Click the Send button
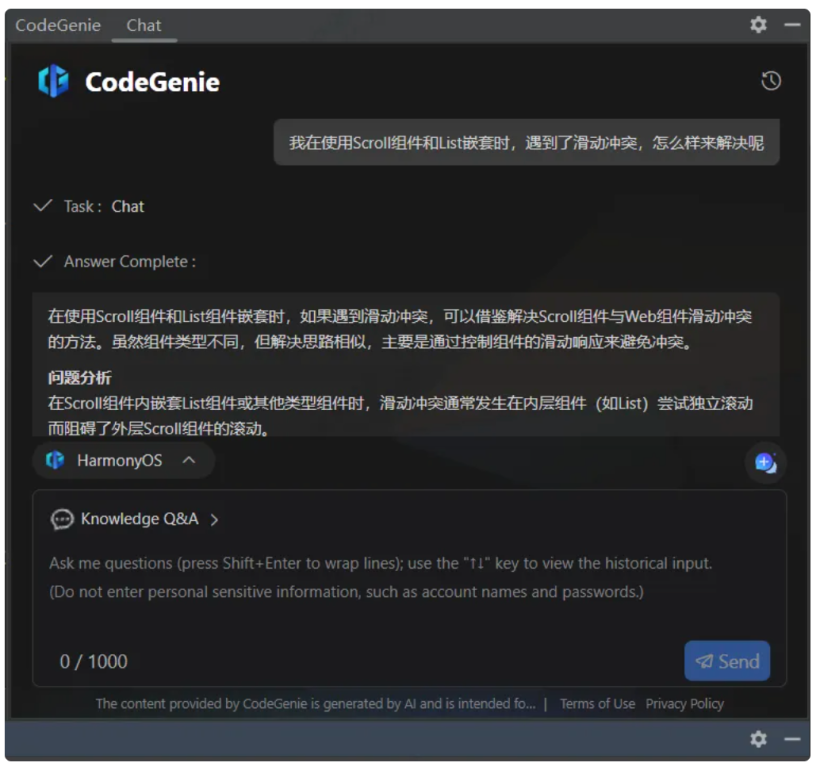Image resolution: width=820 pixels, height=774 pixels. click(727, 661)
